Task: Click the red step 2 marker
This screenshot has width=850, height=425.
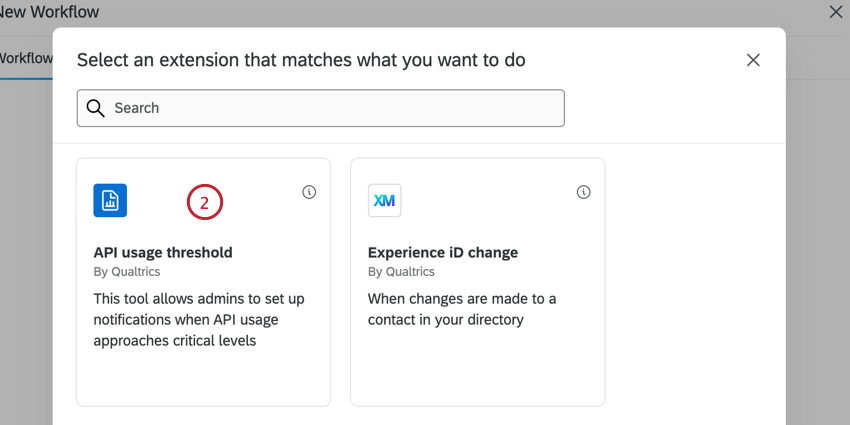Action: [x=204, y=203]
